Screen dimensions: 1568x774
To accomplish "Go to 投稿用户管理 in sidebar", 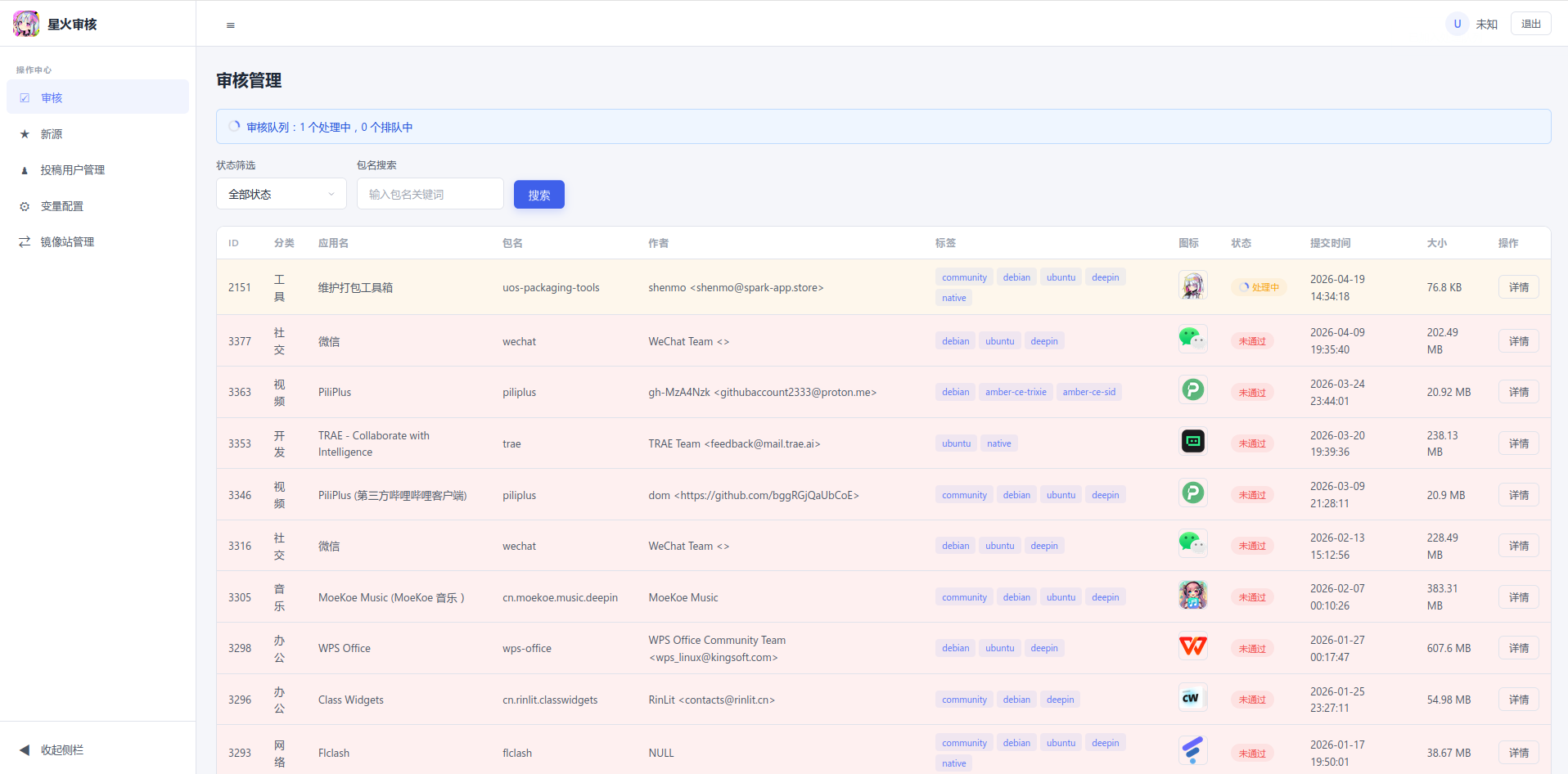I will click(72, 170).
